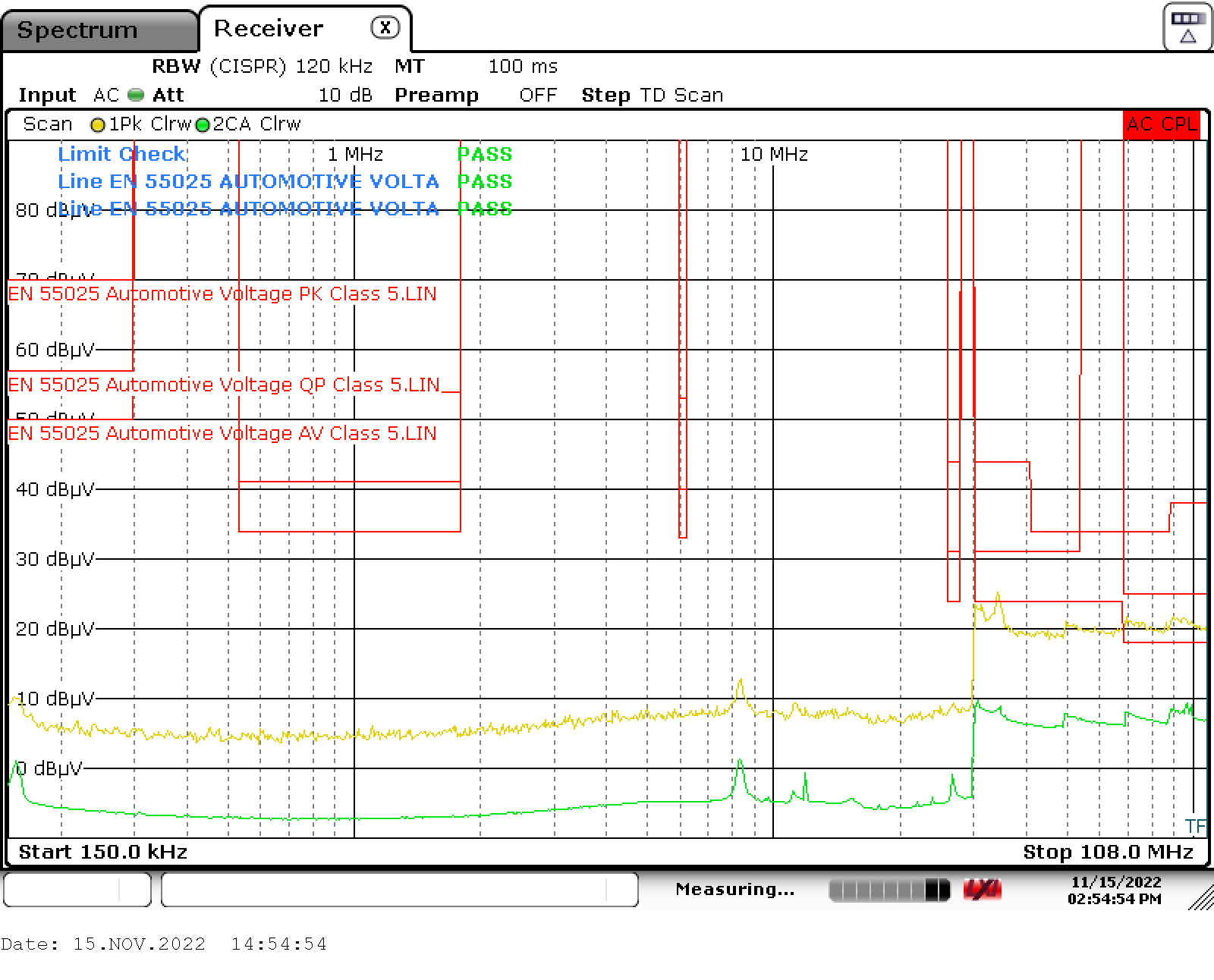
Task: Open the Step TD Scan selection
Action: (x=653, y=95)
